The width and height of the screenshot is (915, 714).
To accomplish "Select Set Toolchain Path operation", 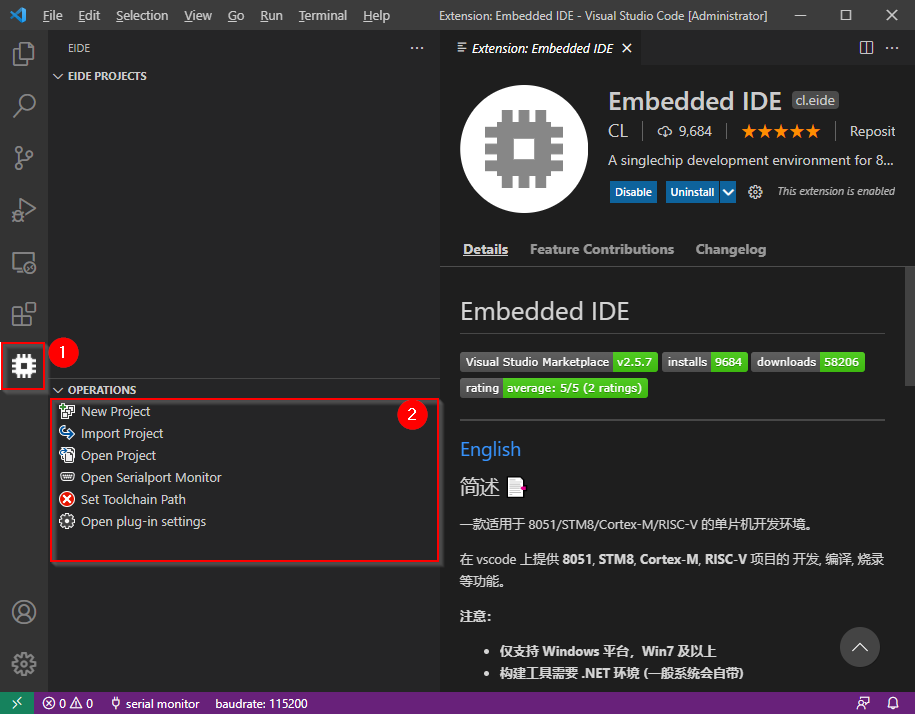I will [244, 499].
